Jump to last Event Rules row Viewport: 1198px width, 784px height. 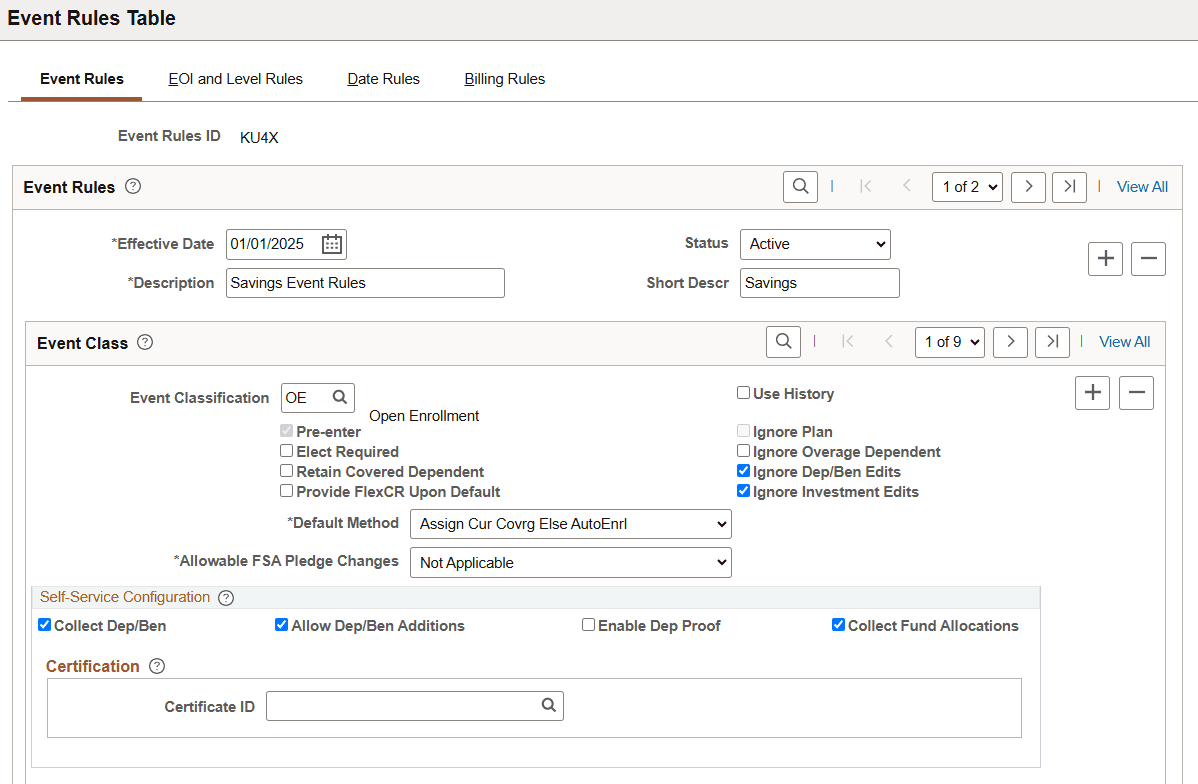coord(1069,187)
